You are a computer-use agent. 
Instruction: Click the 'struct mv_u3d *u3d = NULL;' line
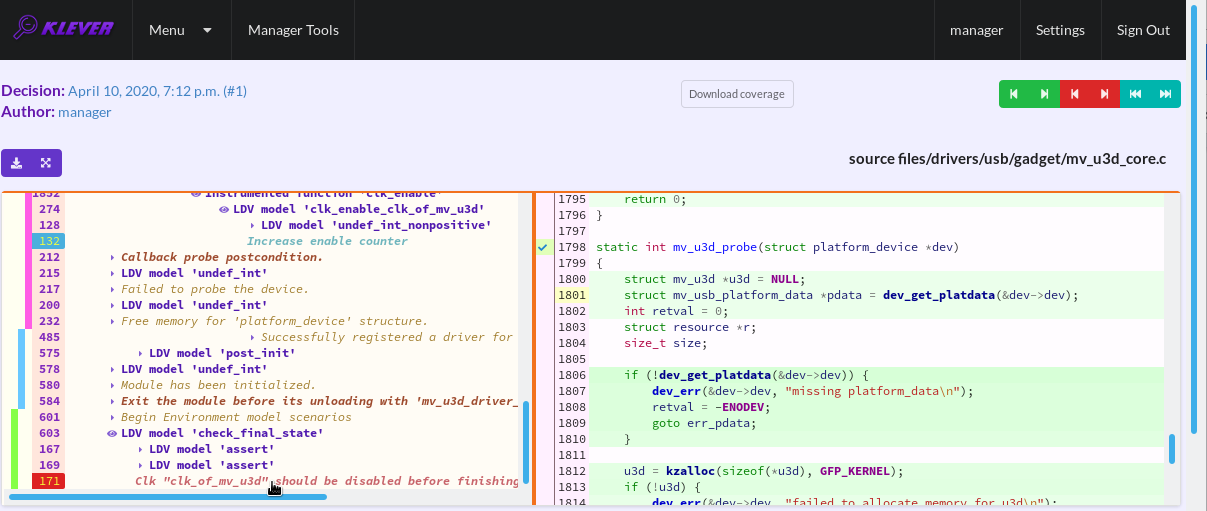click(x=714, y=279)
